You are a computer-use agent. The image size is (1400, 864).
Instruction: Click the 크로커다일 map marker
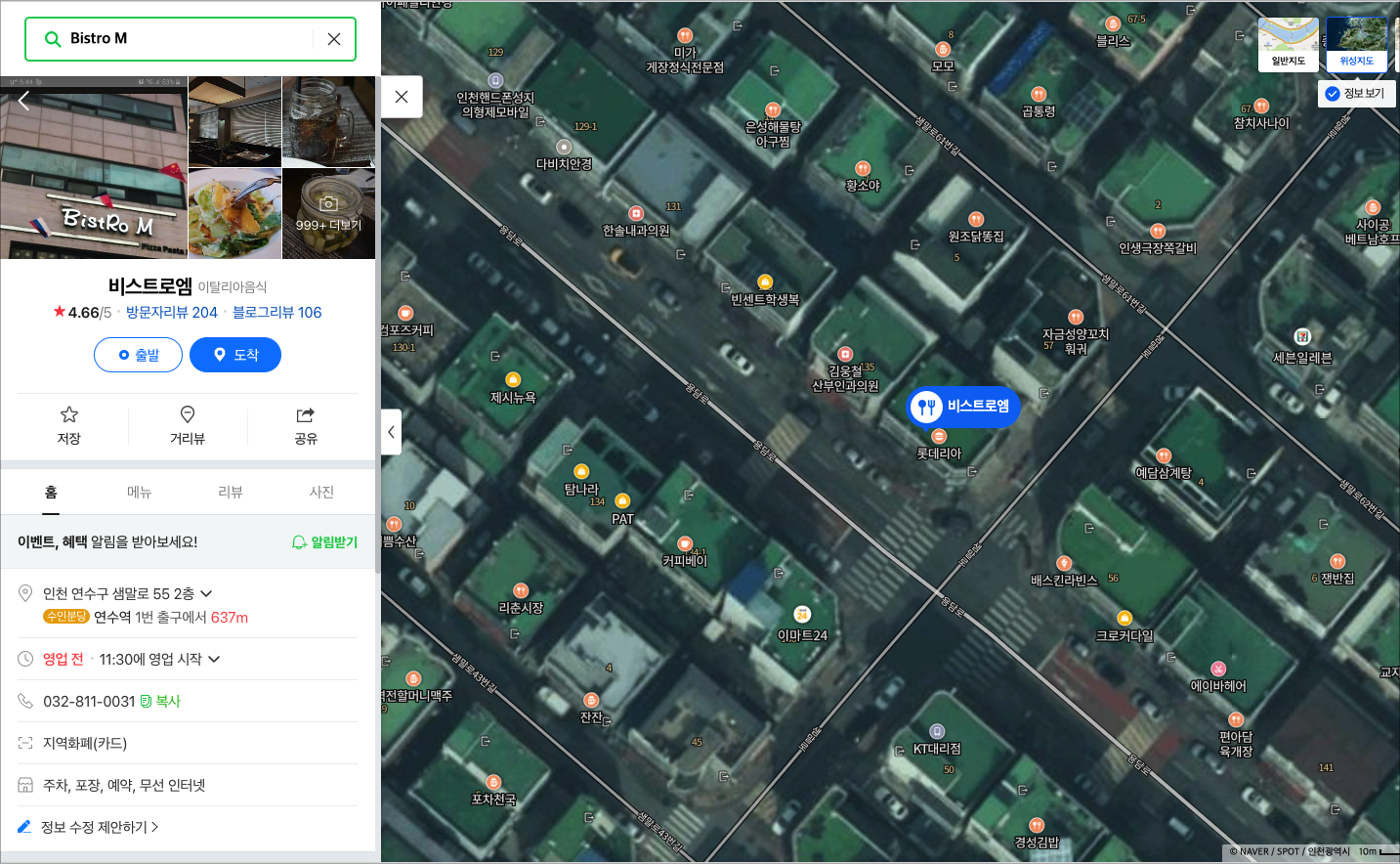[x=1124, y=618]
